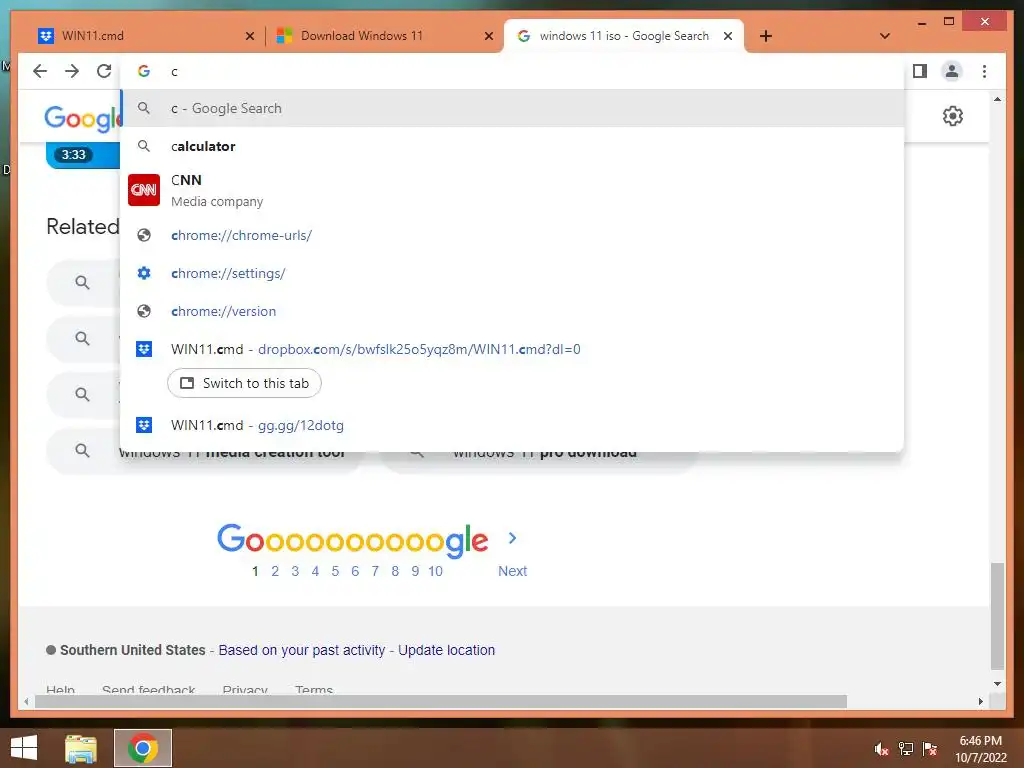Click the 'Switch to this tab' button
This screenshot has width=1024, height=768.
click(x=244, y=383)
